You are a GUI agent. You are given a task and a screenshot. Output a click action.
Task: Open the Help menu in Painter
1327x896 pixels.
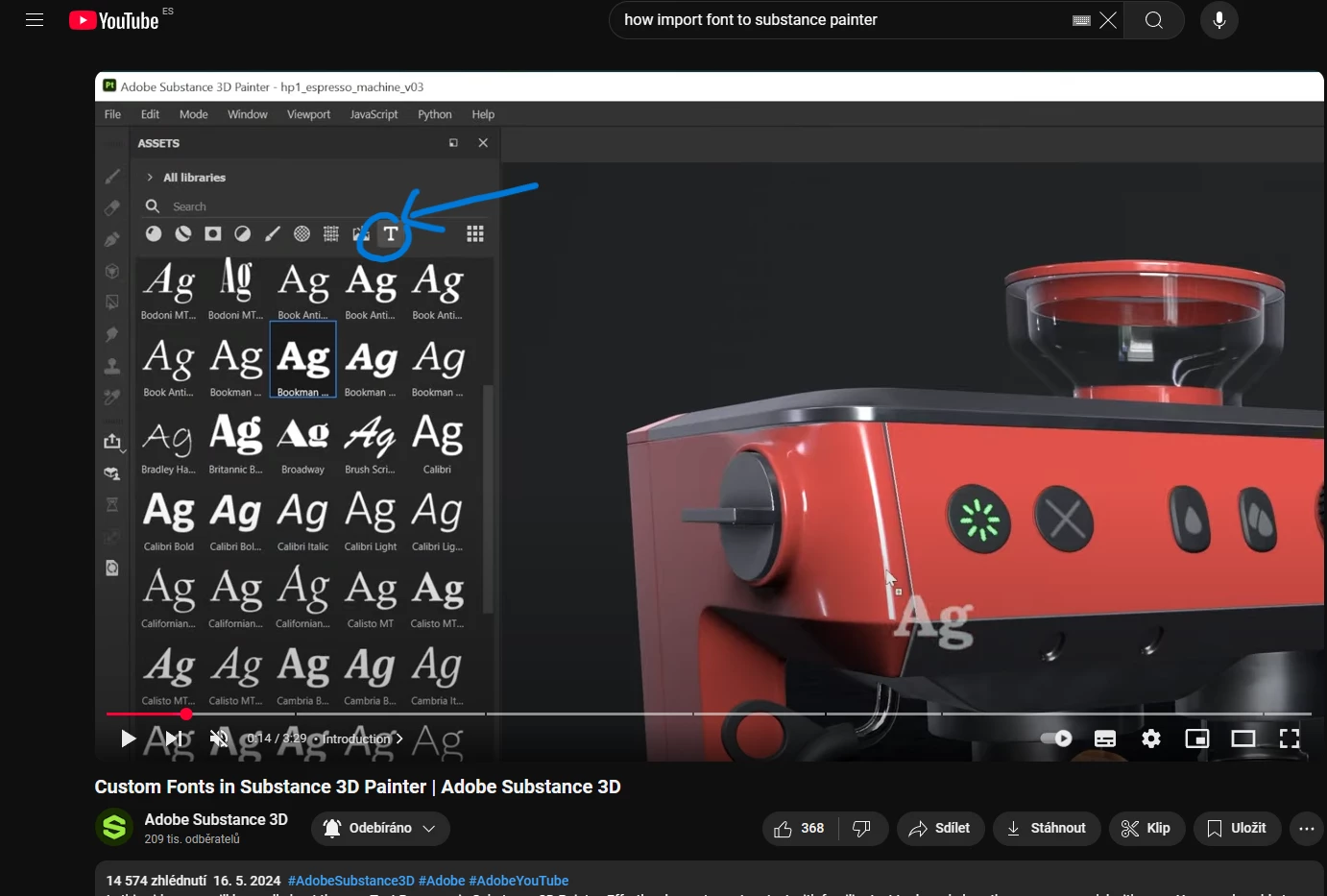point(483,114)
